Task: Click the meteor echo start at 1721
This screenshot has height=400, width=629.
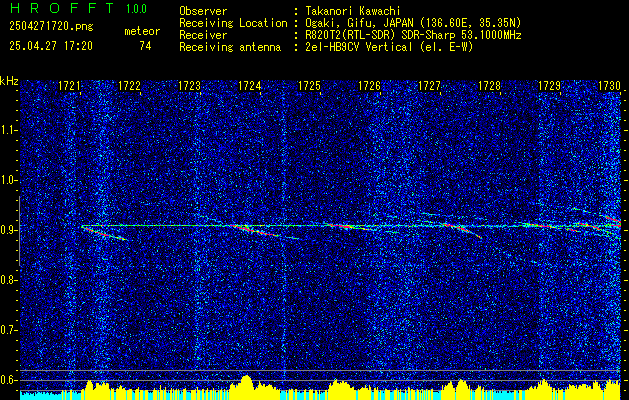Action: [83, 227]
